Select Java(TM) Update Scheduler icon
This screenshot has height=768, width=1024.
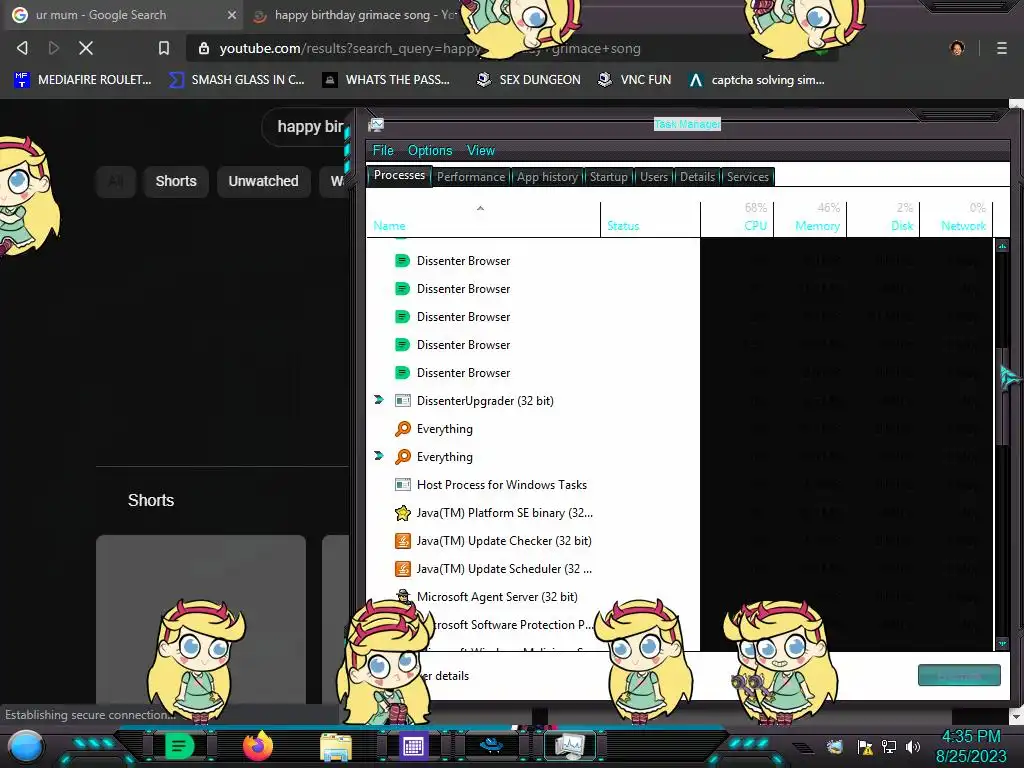coord(403,569)
